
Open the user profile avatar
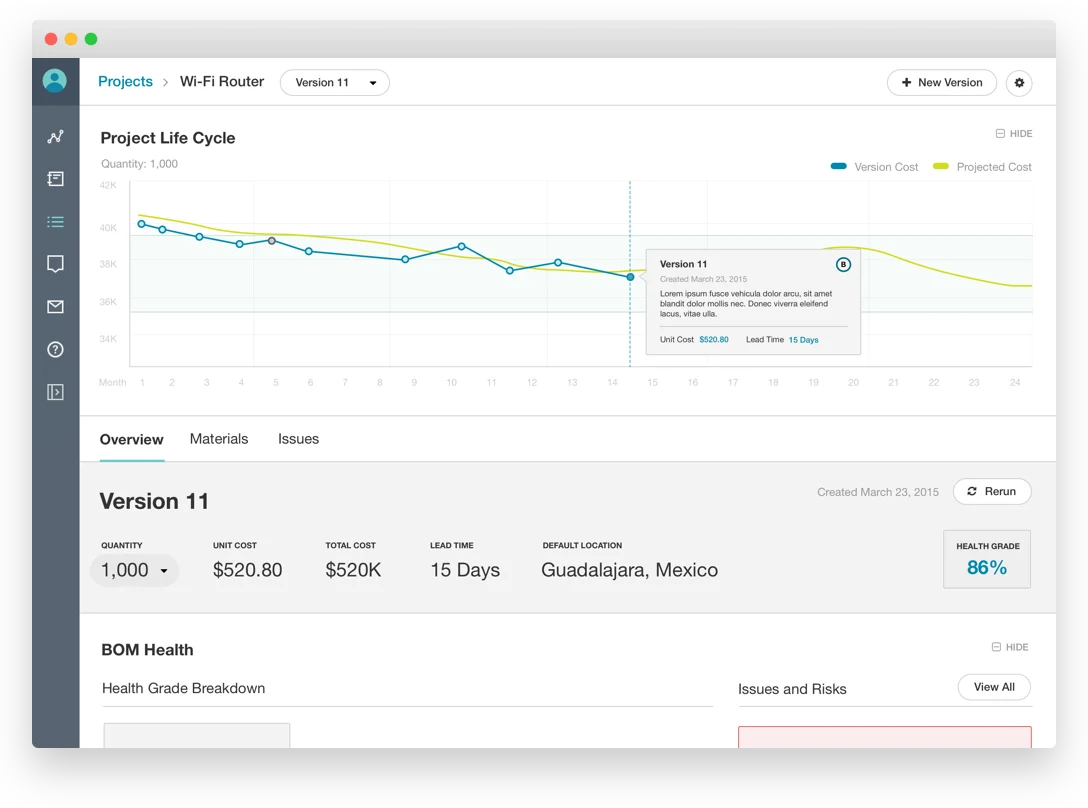pos(55,81)
